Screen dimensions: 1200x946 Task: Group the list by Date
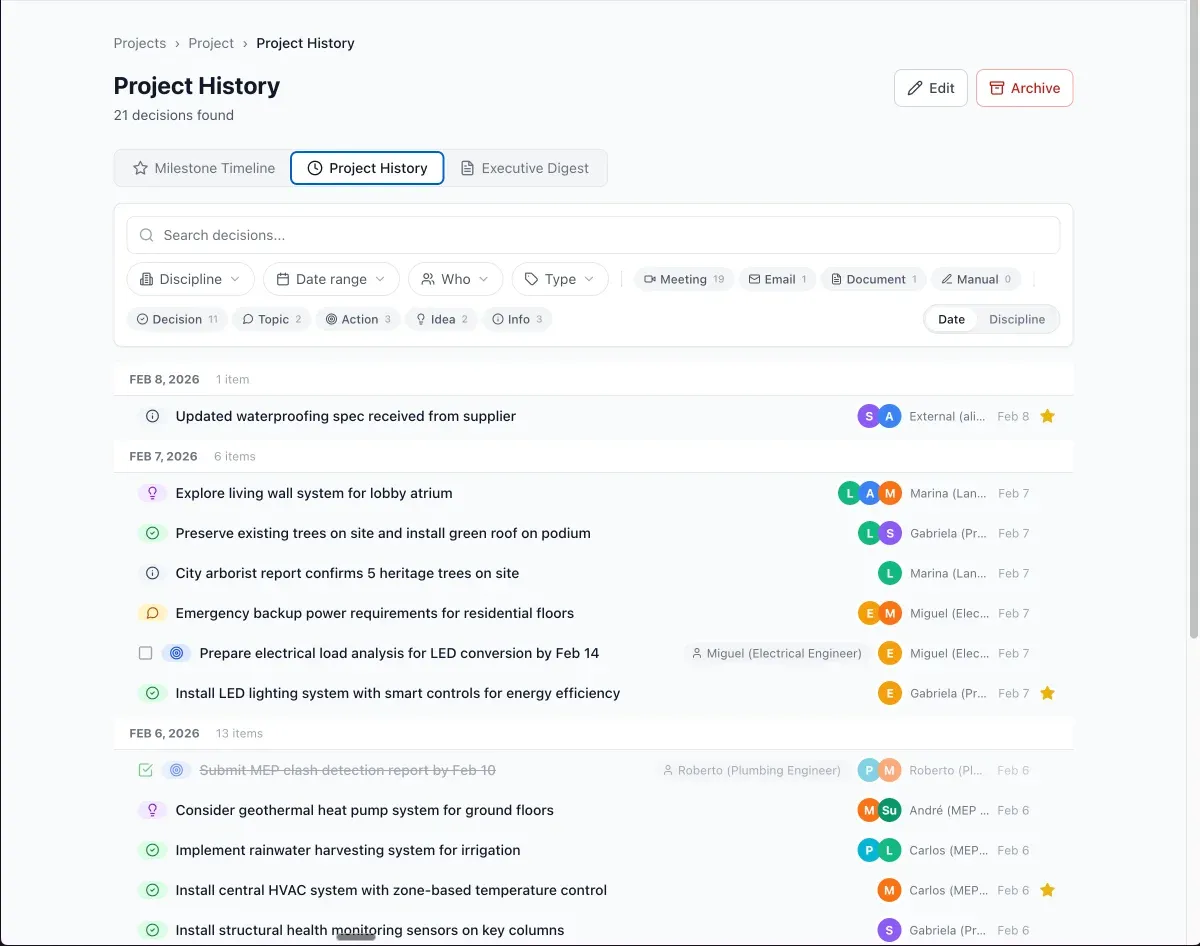(951, 319)
